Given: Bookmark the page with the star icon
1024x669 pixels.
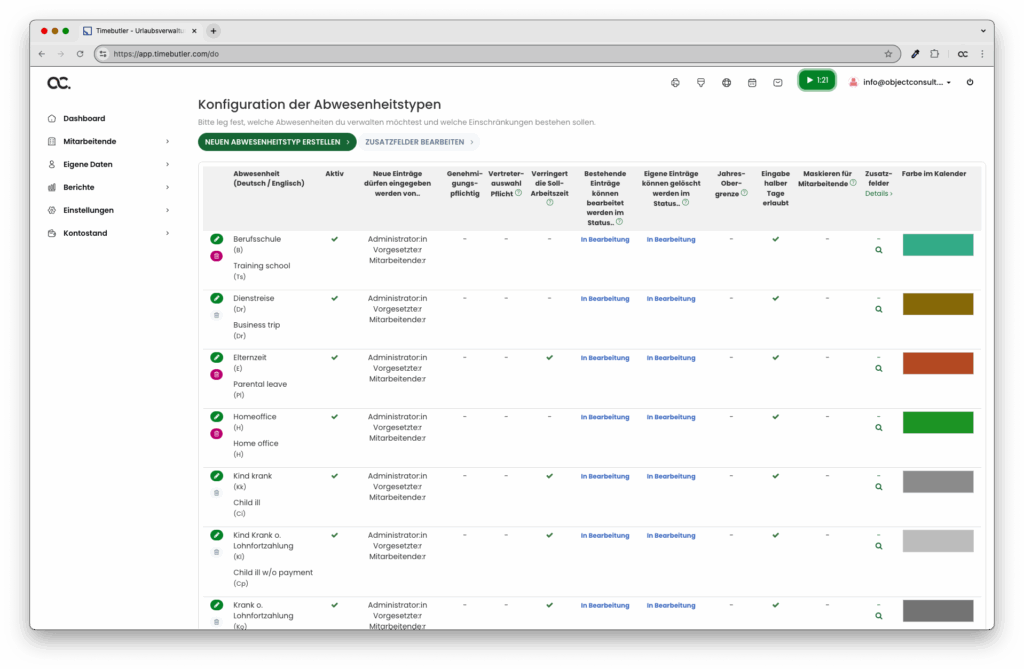Looking at the screenshot, I should pyautogui.click(x=888, y=54).
